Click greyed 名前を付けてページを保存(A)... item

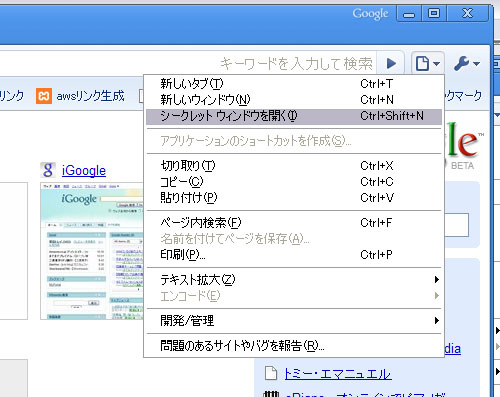294,239
